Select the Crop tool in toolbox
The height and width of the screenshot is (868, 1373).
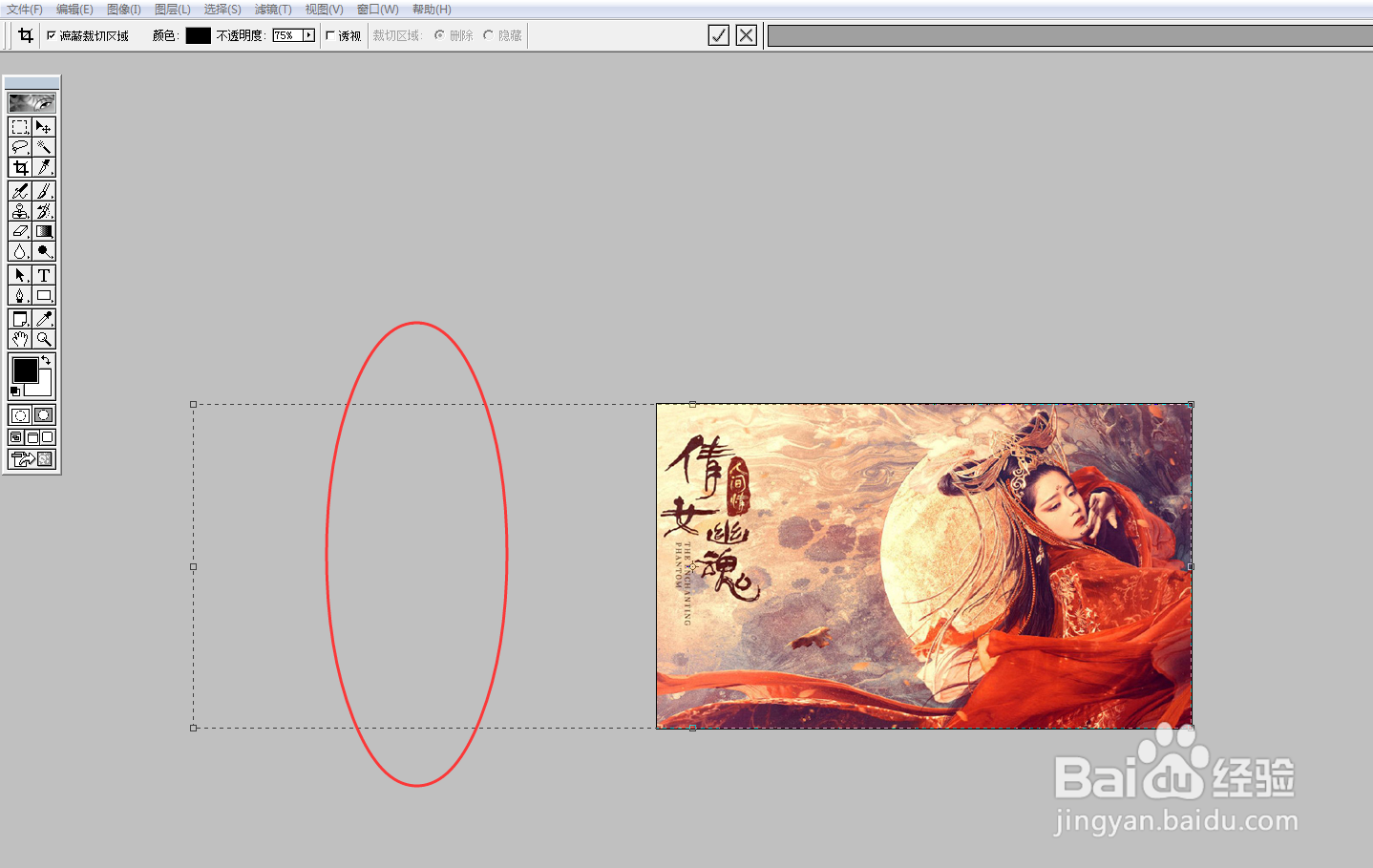[x=20, y=167]
